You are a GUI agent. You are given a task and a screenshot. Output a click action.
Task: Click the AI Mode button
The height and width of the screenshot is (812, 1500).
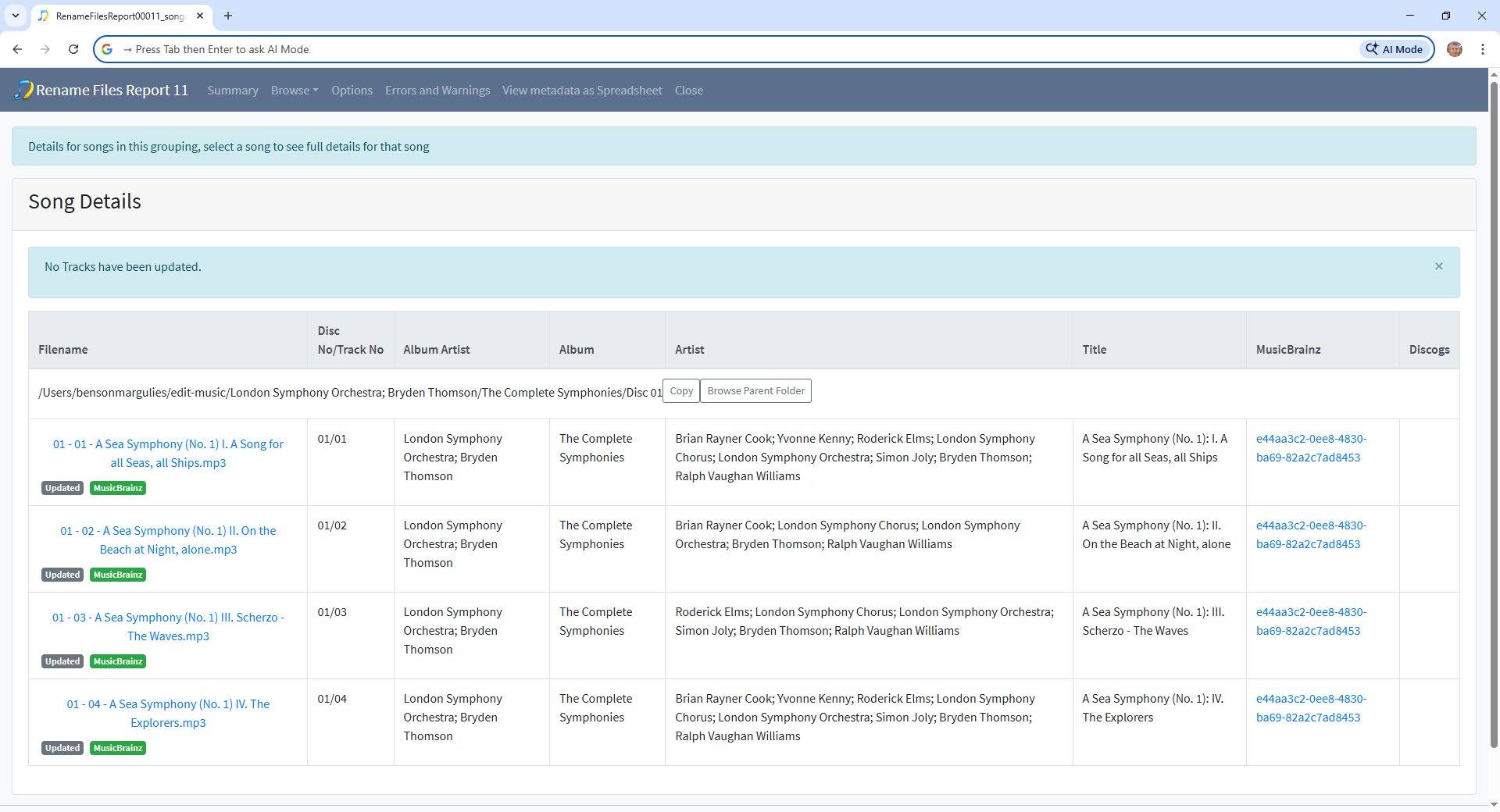(1395, 49)
